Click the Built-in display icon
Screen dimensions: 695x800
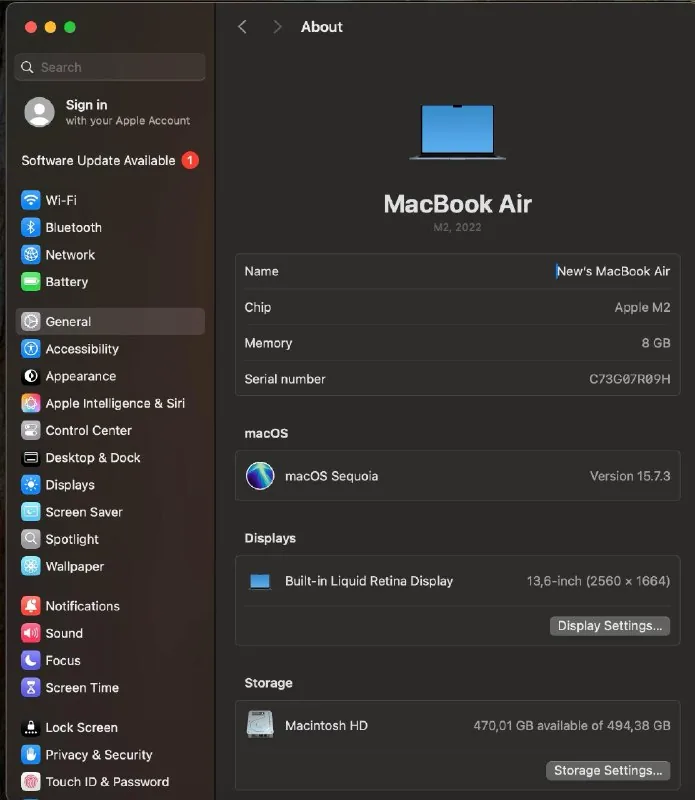click(x=260, y=581)
